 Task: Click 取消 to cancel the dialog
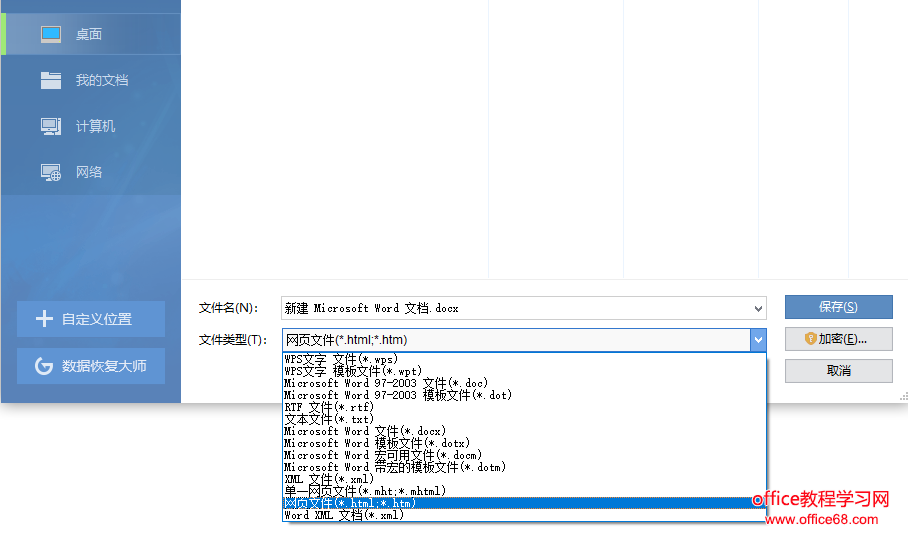click(x=839, y=370)
